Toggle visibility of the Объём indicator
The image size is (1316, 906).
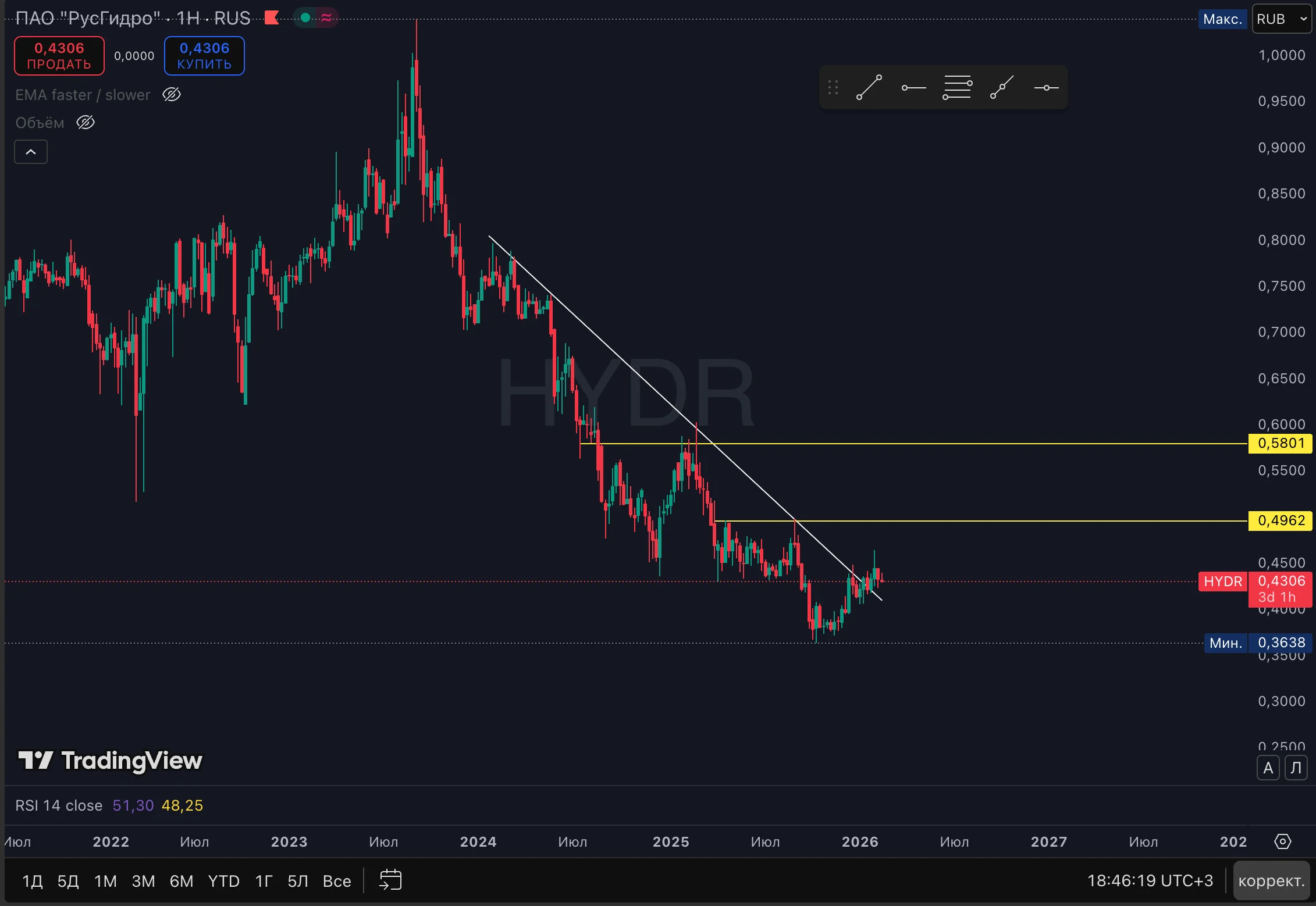click(x=86, y=123)
